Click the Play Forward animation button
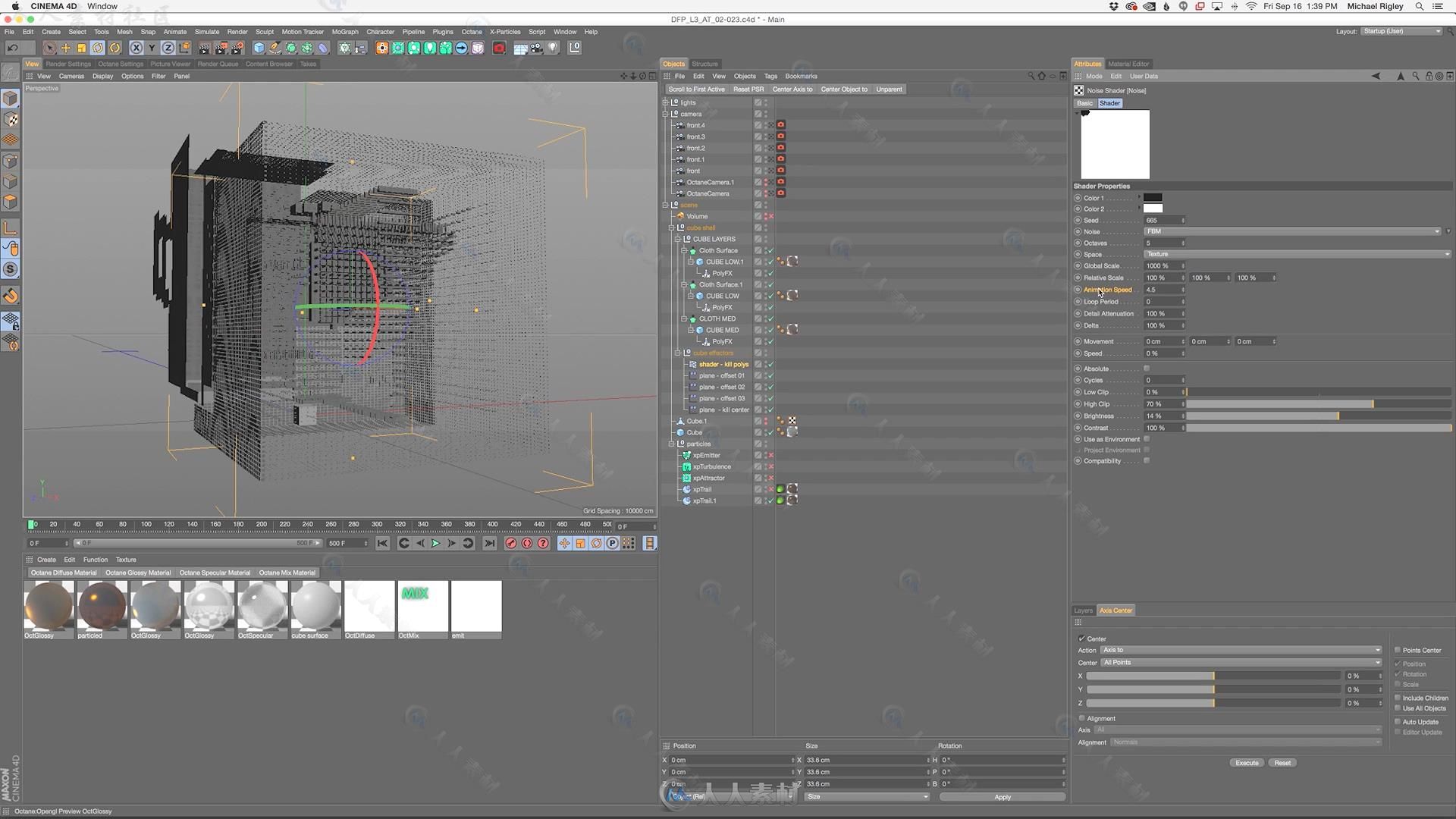Screen dimensions: 1456x819 [x=436, y=543]
